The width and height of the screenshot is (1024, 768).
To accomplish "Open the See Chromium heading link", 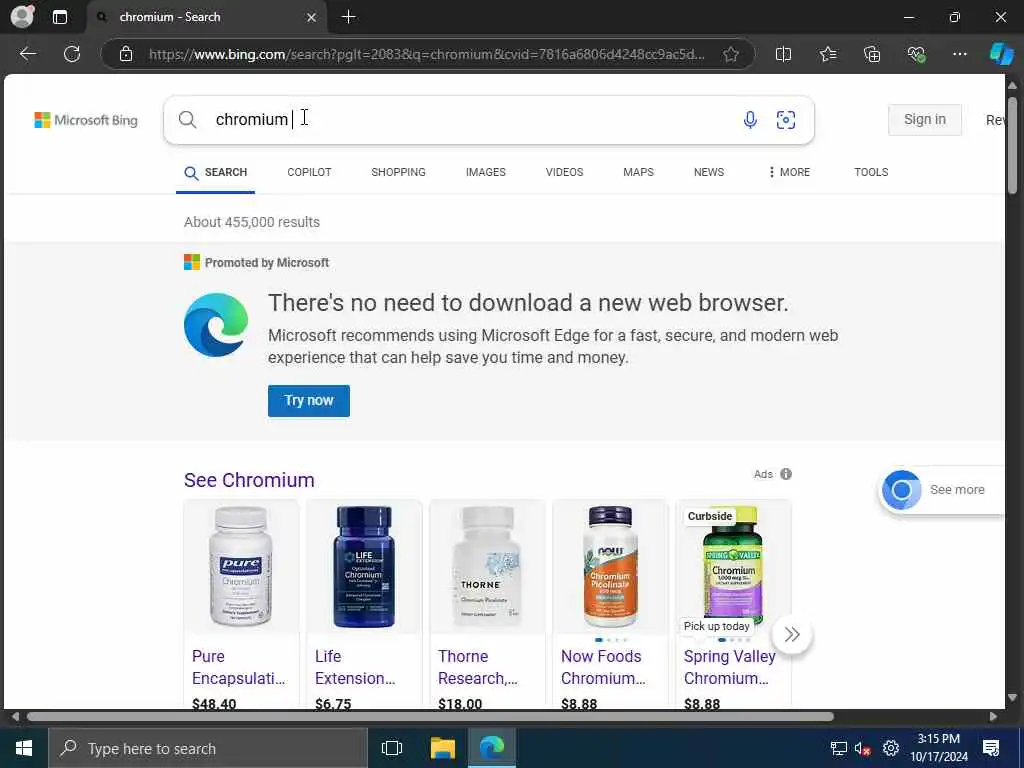I will [x=249, y=480].
